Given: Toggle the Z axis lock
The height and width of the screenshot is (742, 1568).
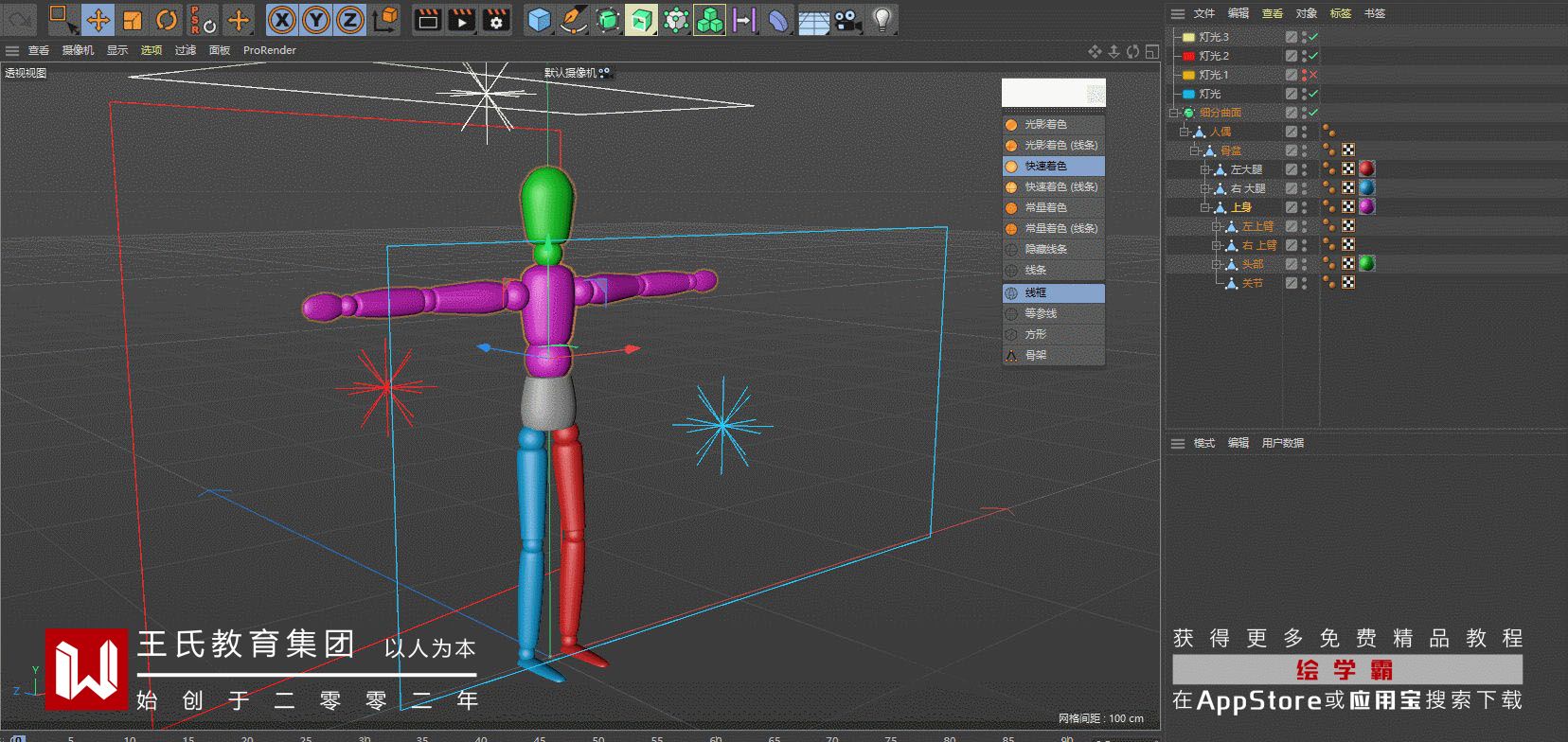Looking at the screenshot, I should pyautogui.click(x=349, y=20).
